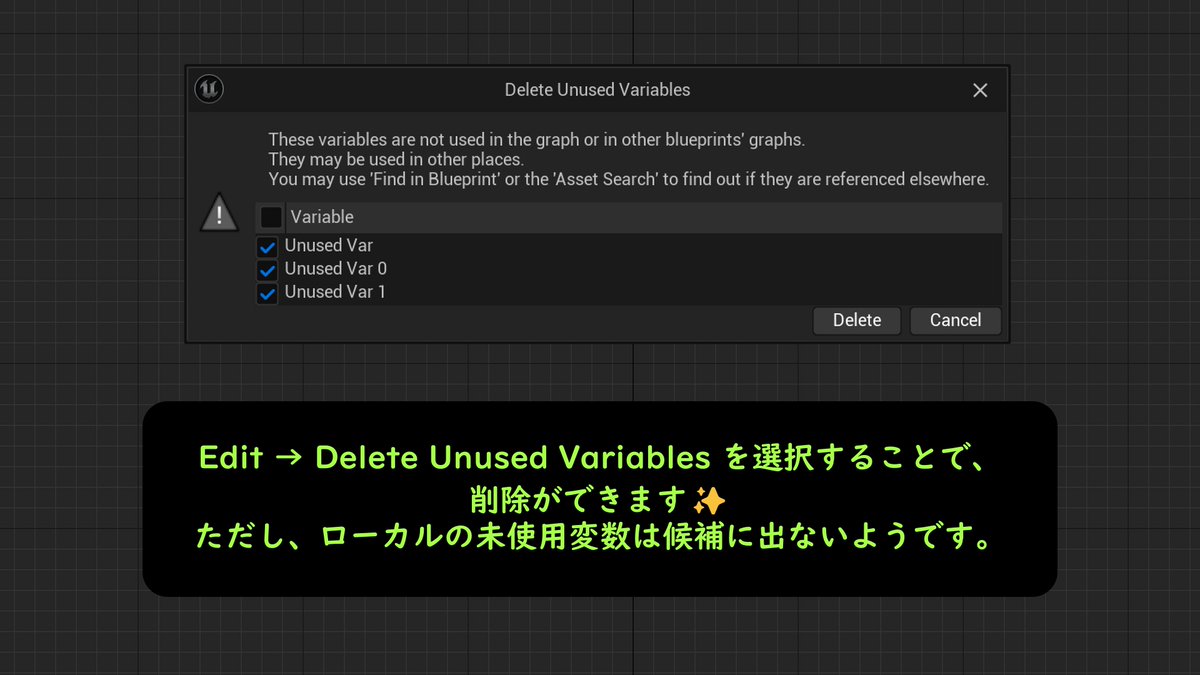The height and width of the screenshot is (675, 1200).
Task: Click the Delete Unused Variables title bar
Action: [x=597, y=89]
